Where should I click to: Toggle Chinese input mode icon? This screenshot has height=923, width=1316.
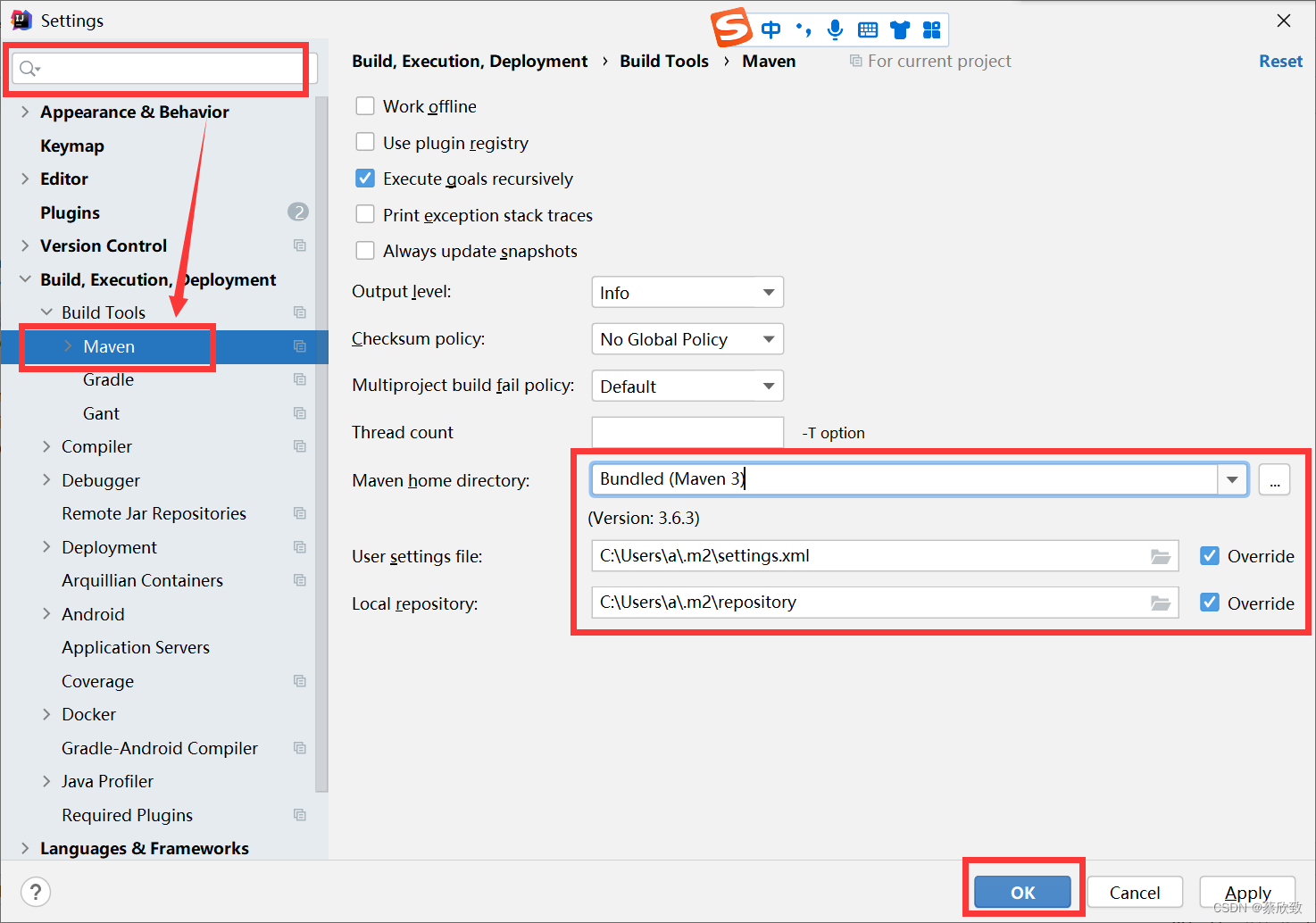pyautogui.click(x=771, y=30)
